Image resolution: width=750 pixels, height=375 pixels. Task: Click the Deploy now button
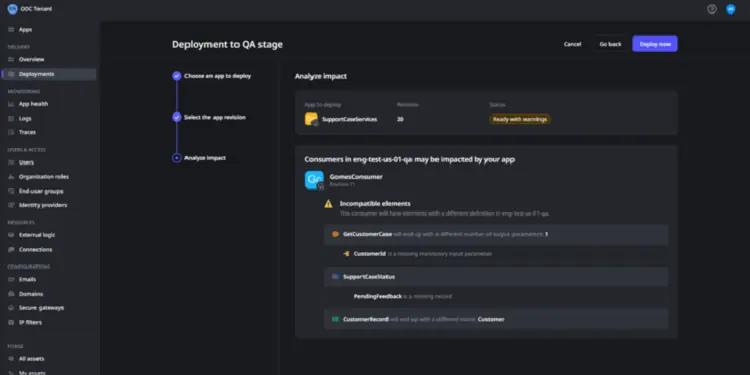coord(655,44)
